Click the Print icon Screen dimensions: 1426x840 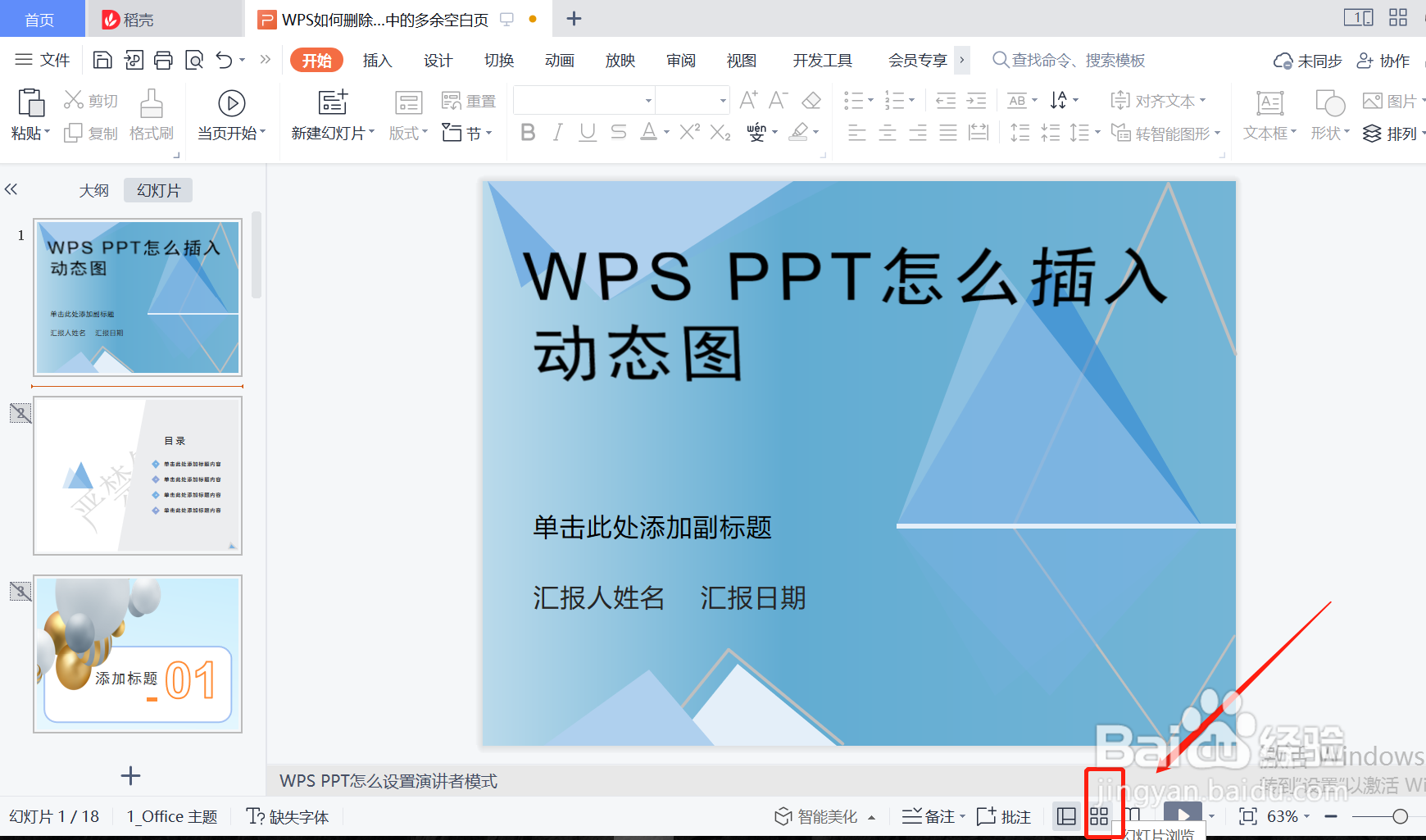(163, 60)
